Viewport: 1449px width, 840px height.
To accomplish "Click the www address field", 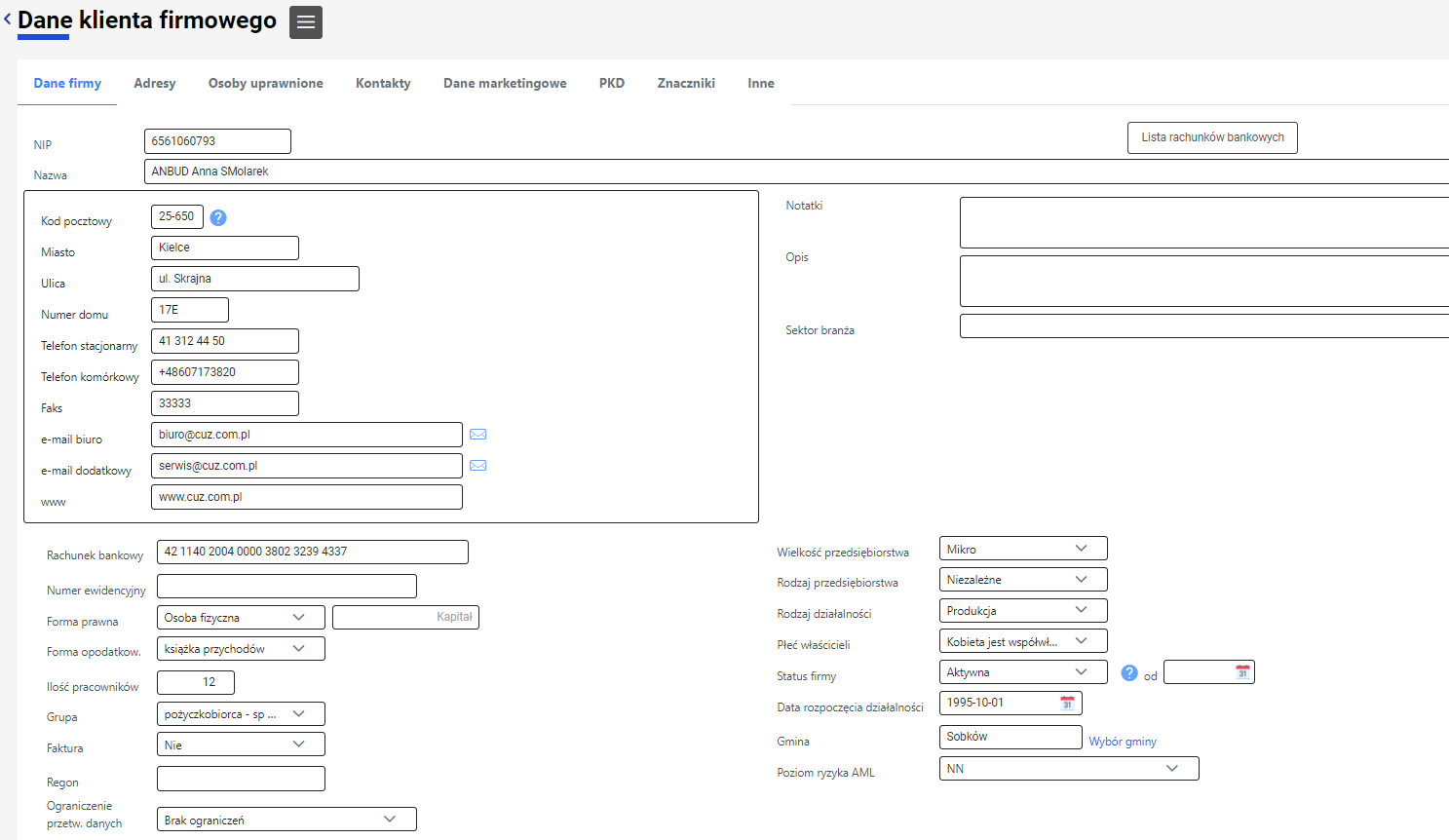I will pyautogui.click(x=307, y=497).
